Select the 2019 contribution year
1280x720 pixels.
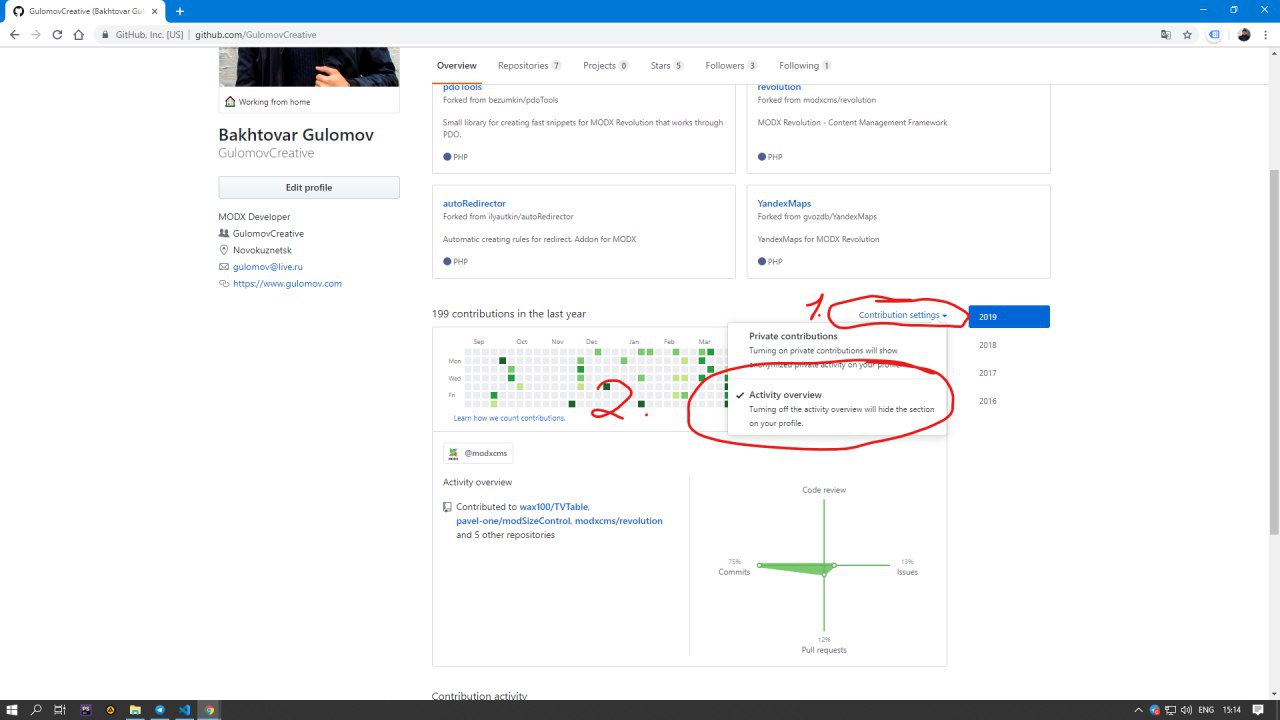coord(1009,317)
